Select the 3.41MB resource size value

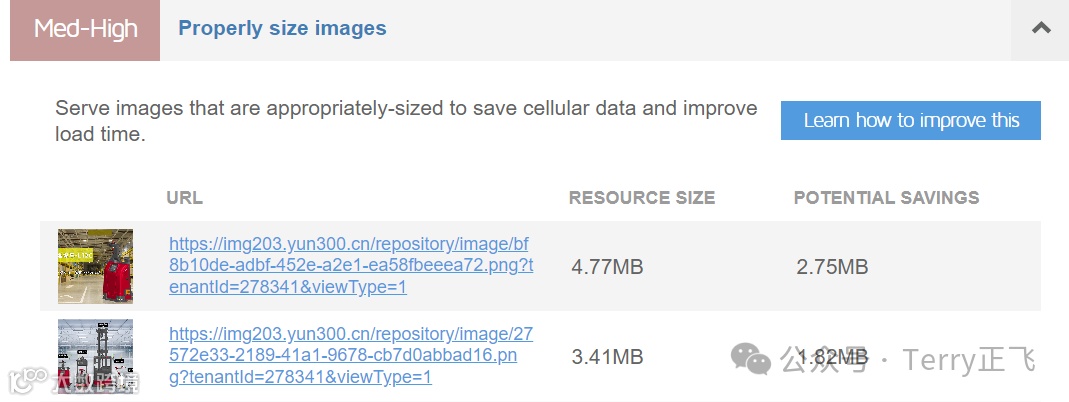607,357
